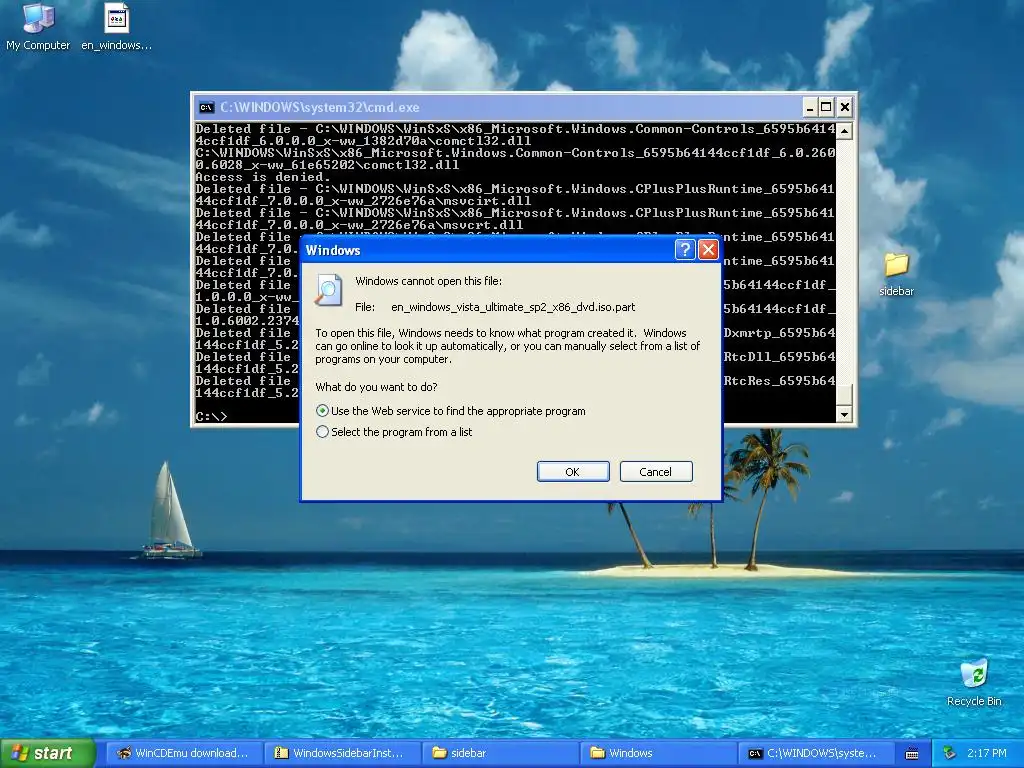The height and width of the screenshot is (768, 1024).
Task: Open My Computer desktop icon
Action: click(x=38, y=26)
